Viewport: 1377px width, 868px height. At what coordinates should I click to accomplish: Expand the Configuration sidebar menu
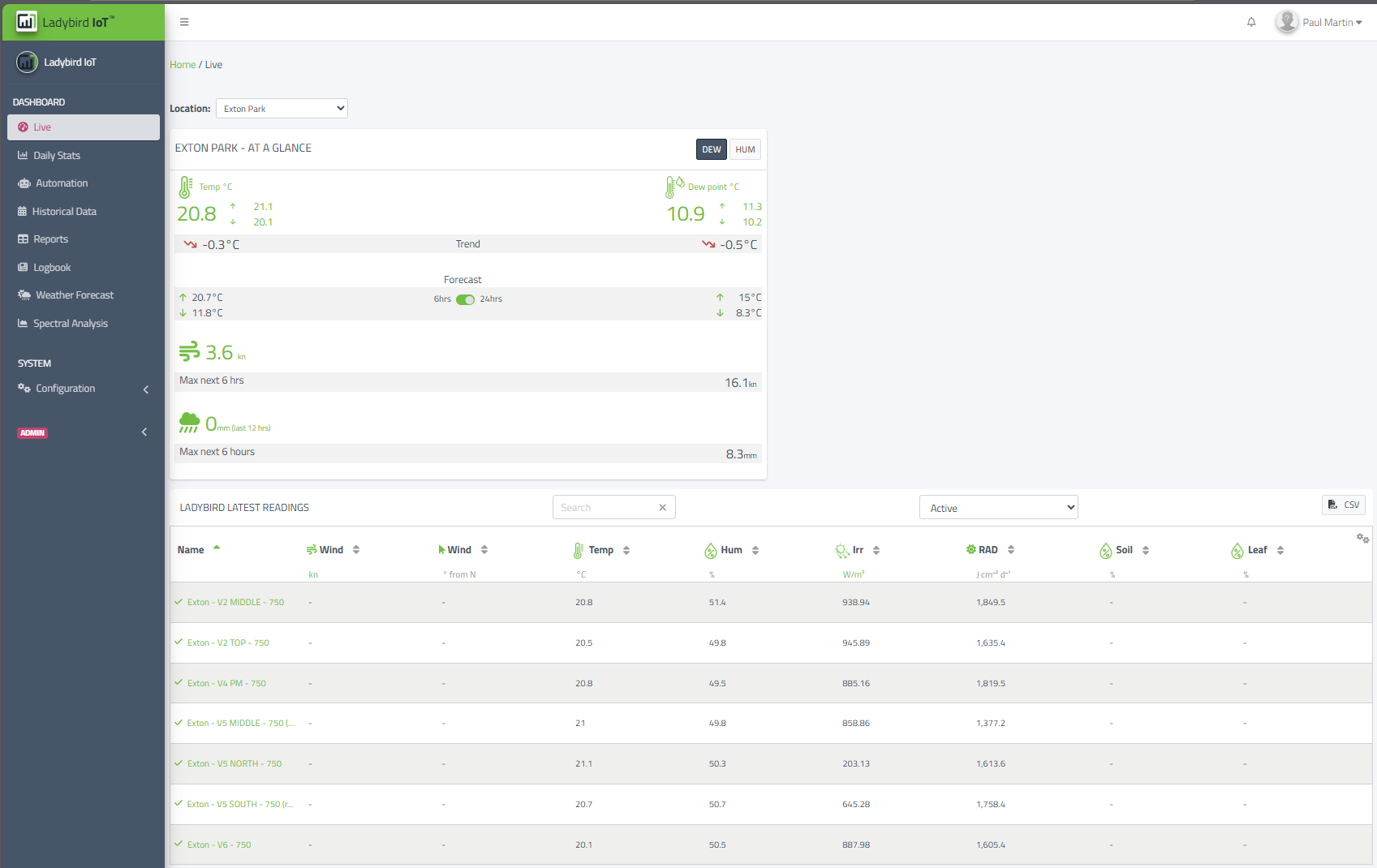[81, 389]
